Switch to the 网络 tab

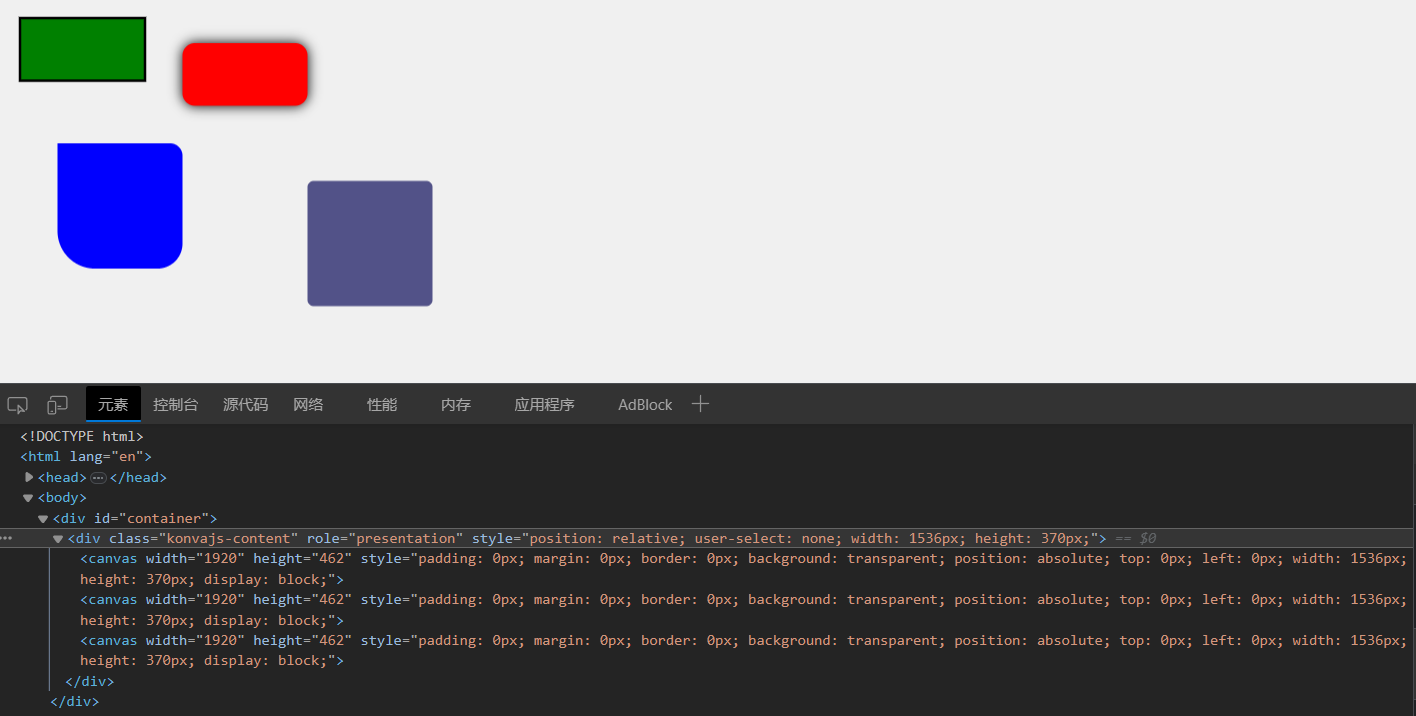[308, 405]
